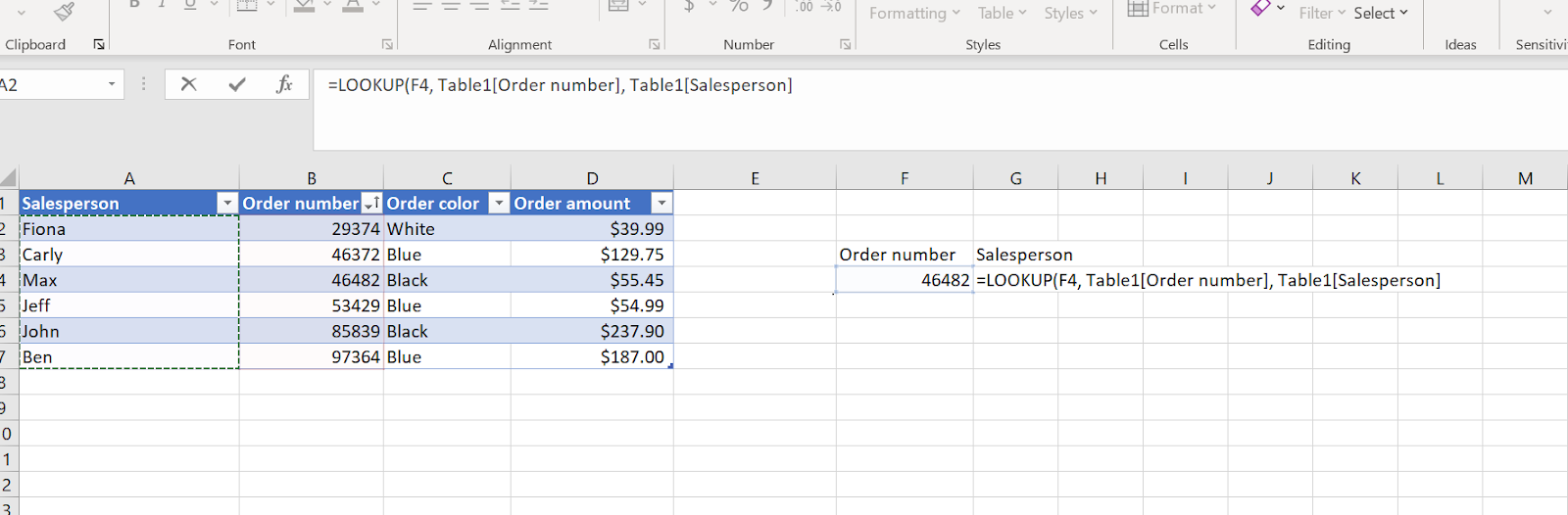
Task: Cancel the formula entry with X
Action: click(x=189, y=85)
